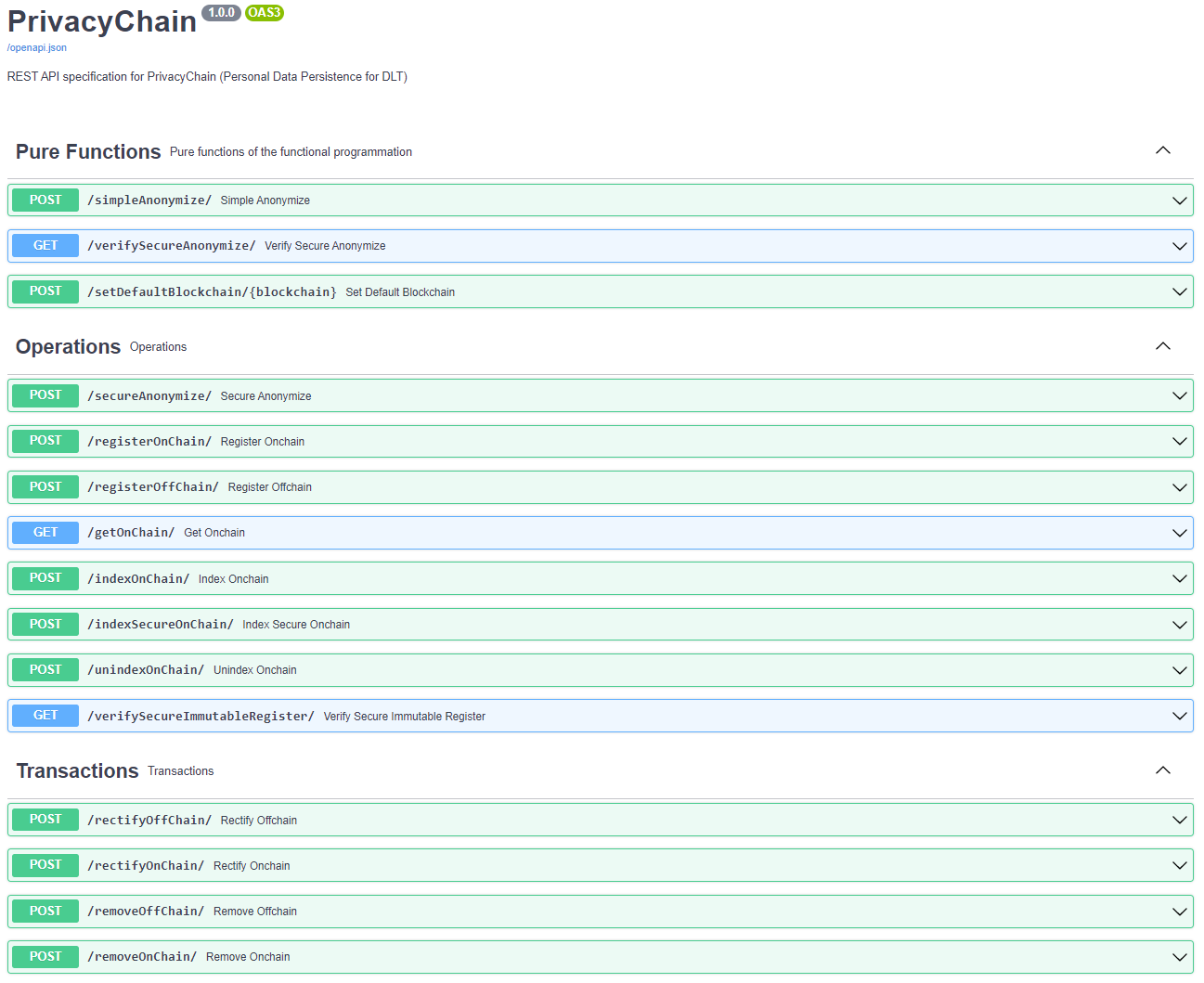Click the GET badge on /getOnChain/
The width and height of the screenshot is (1204, 983).
(x=45, y=532)
